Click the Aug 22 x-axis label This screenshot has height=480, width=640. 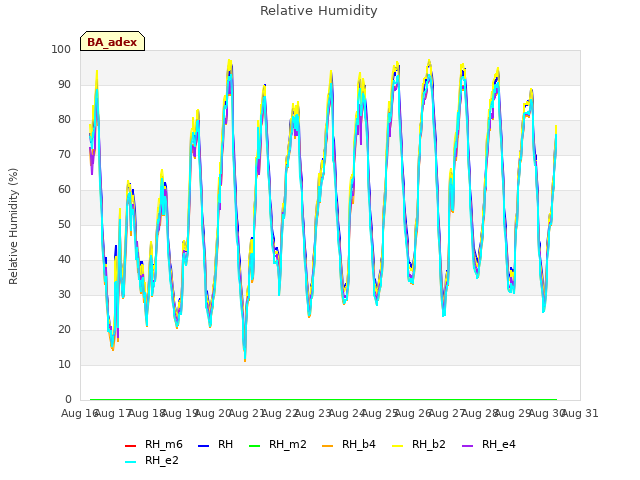click(280, 413)
